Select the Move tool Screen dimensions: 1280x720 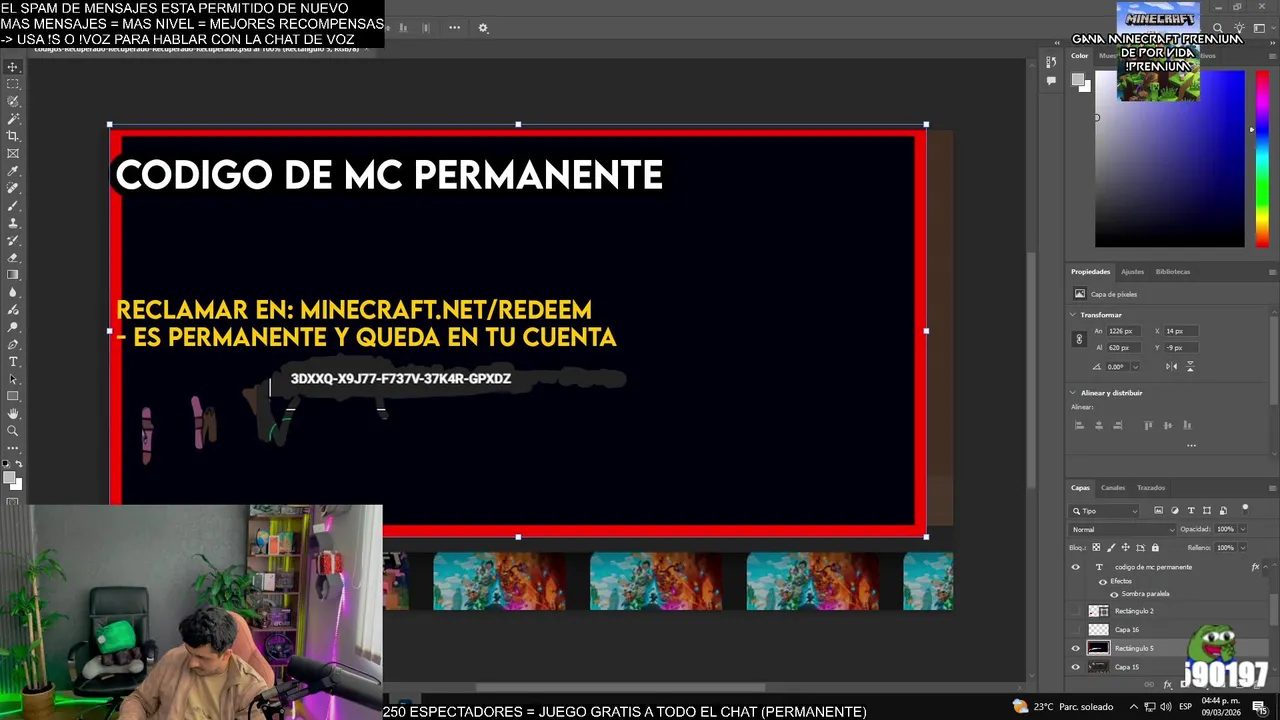(13, 67)
